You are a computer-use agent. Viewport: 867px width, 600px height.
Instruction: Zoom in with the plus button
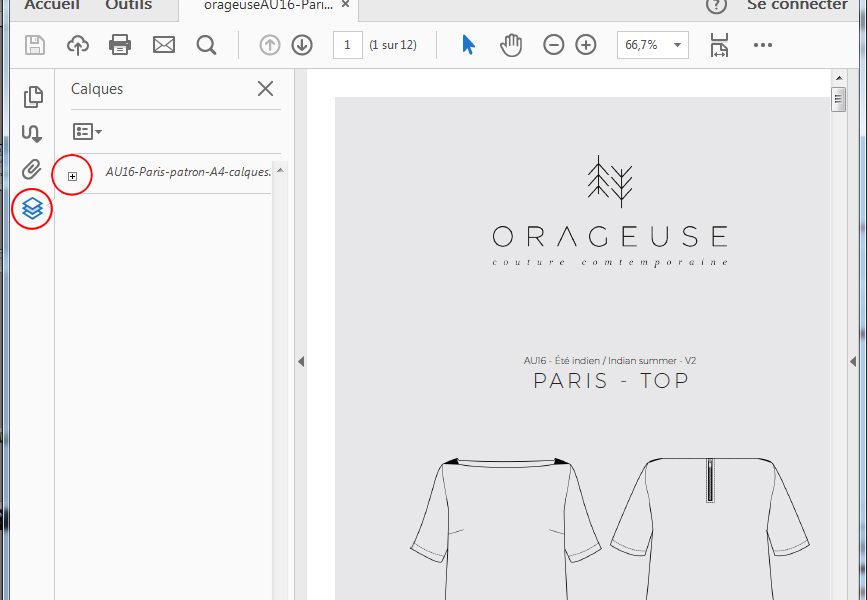point(586,45)
